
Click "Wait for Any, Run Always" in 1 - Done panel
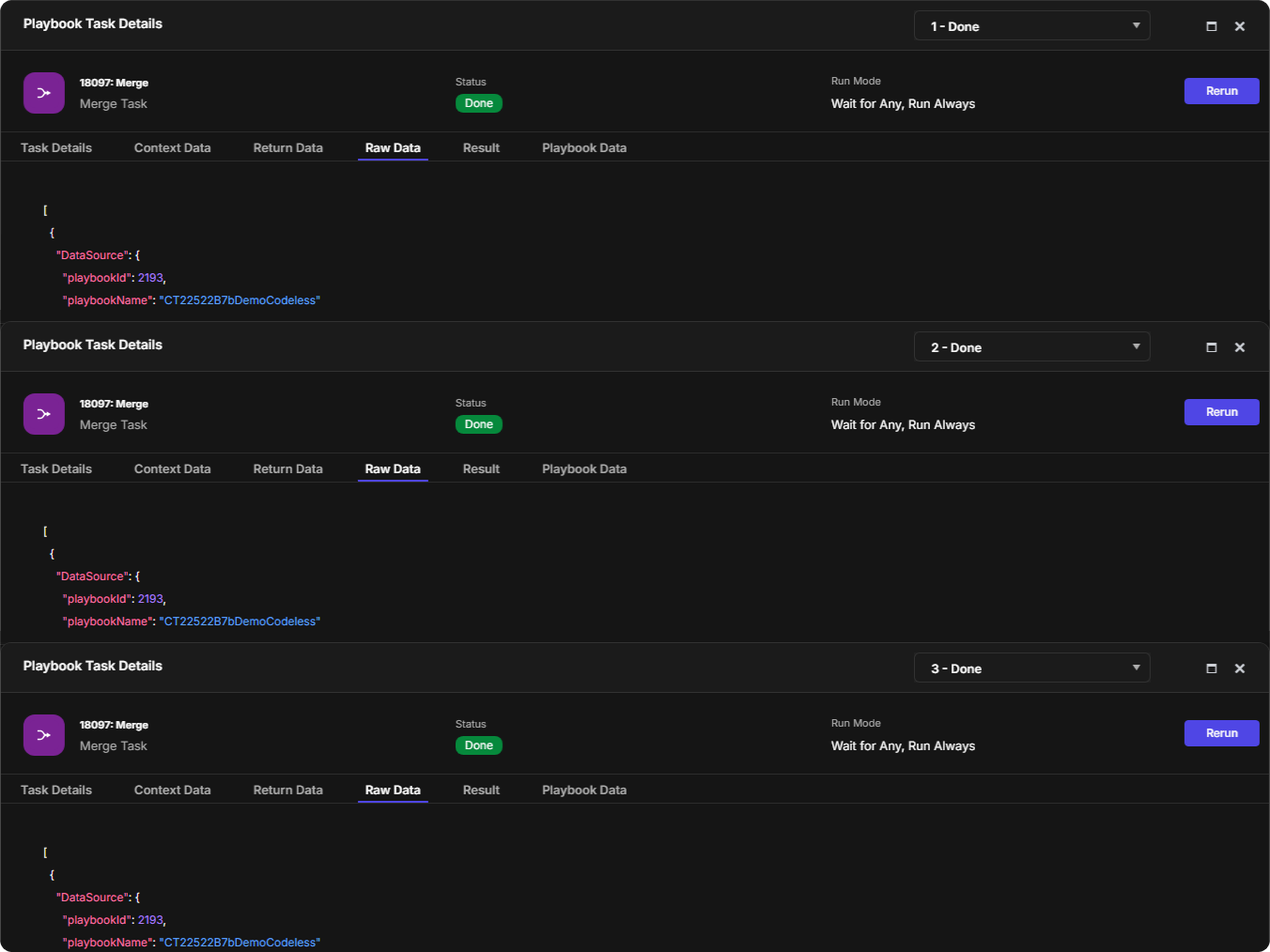(x=903, y=104)
